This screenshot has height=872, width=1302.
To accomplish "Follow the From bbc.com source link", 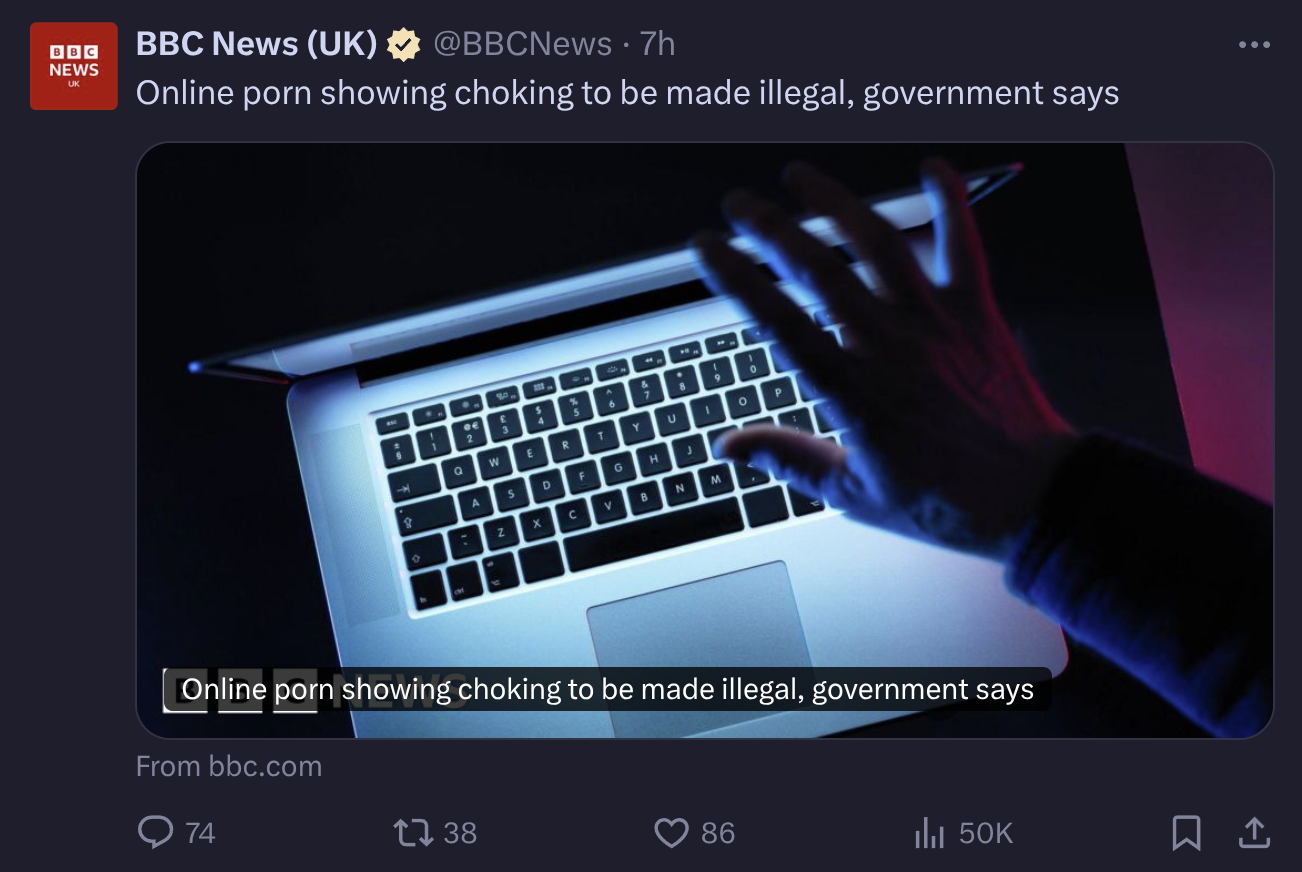I will click(229, 767).
